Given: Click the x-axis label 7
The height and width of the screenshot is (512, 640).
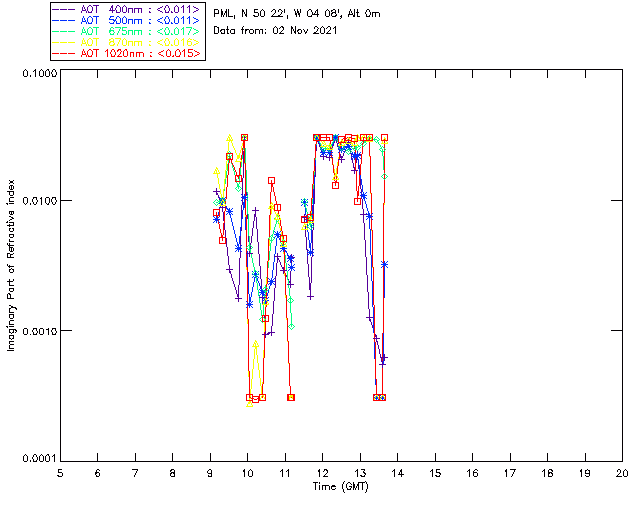Looking at the screenshot, I should click(x=135, y=473).
